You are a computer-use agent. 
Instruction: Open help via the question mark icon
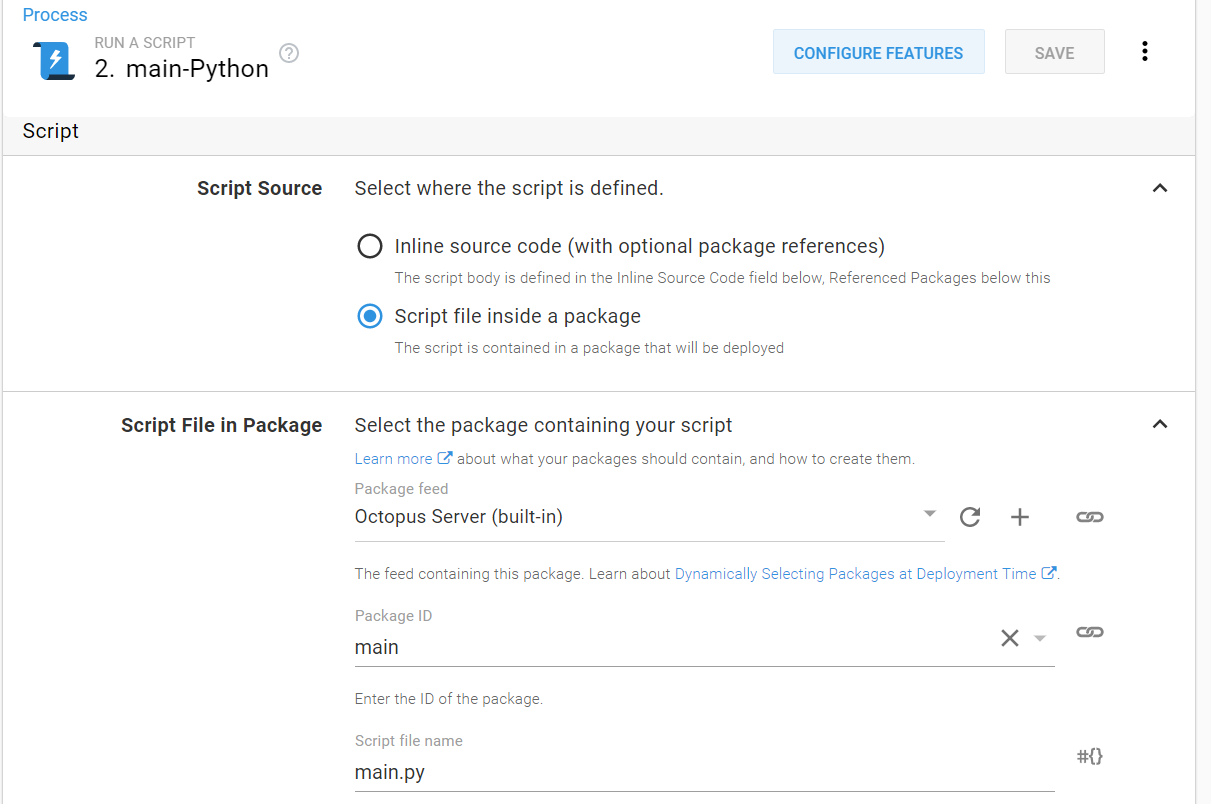(288, 53)
